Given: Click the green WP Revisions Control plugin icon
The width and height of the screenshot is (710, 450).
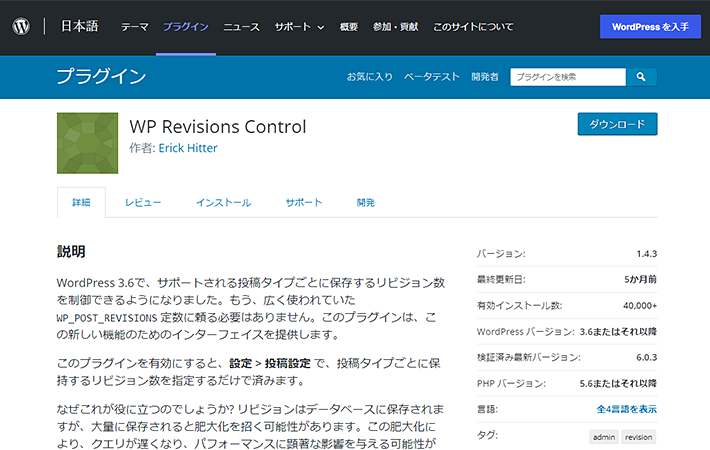Looking at the screenshot, I should point(87,143).
